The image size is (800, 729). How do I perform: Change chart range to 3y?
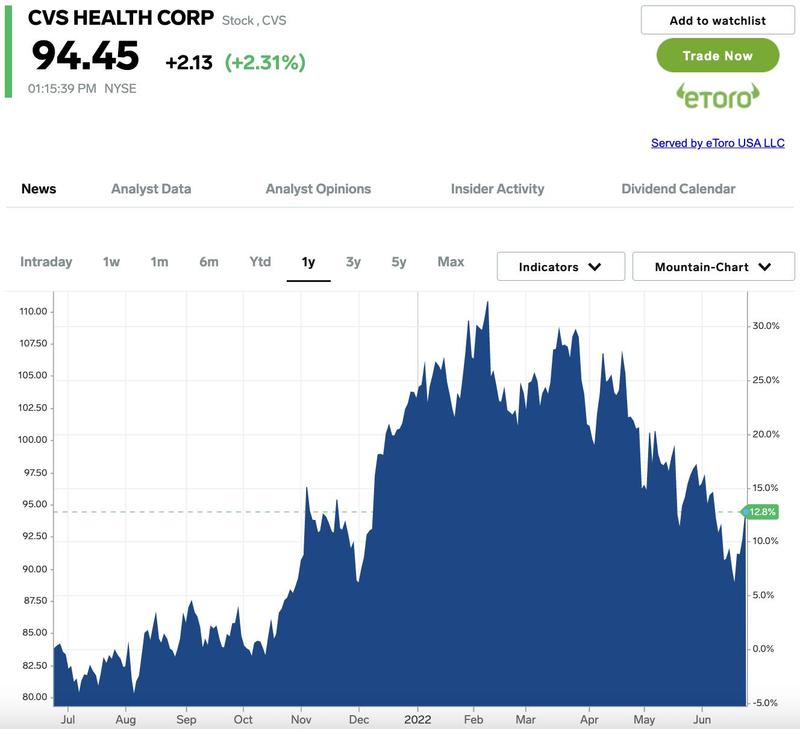click(353, 262)
